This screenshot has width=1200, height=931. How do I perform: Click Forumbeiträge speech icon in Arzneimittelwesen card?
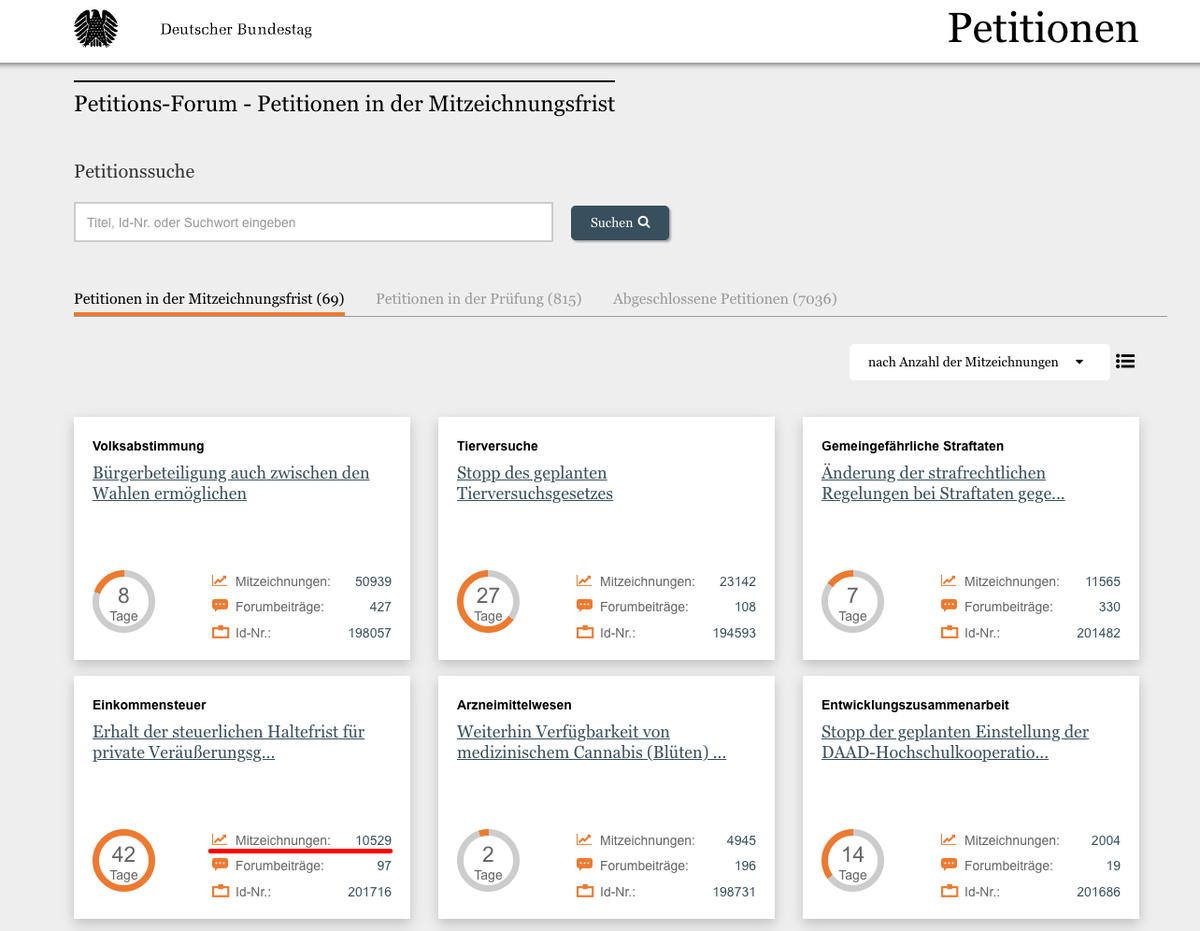pos(584,865)
